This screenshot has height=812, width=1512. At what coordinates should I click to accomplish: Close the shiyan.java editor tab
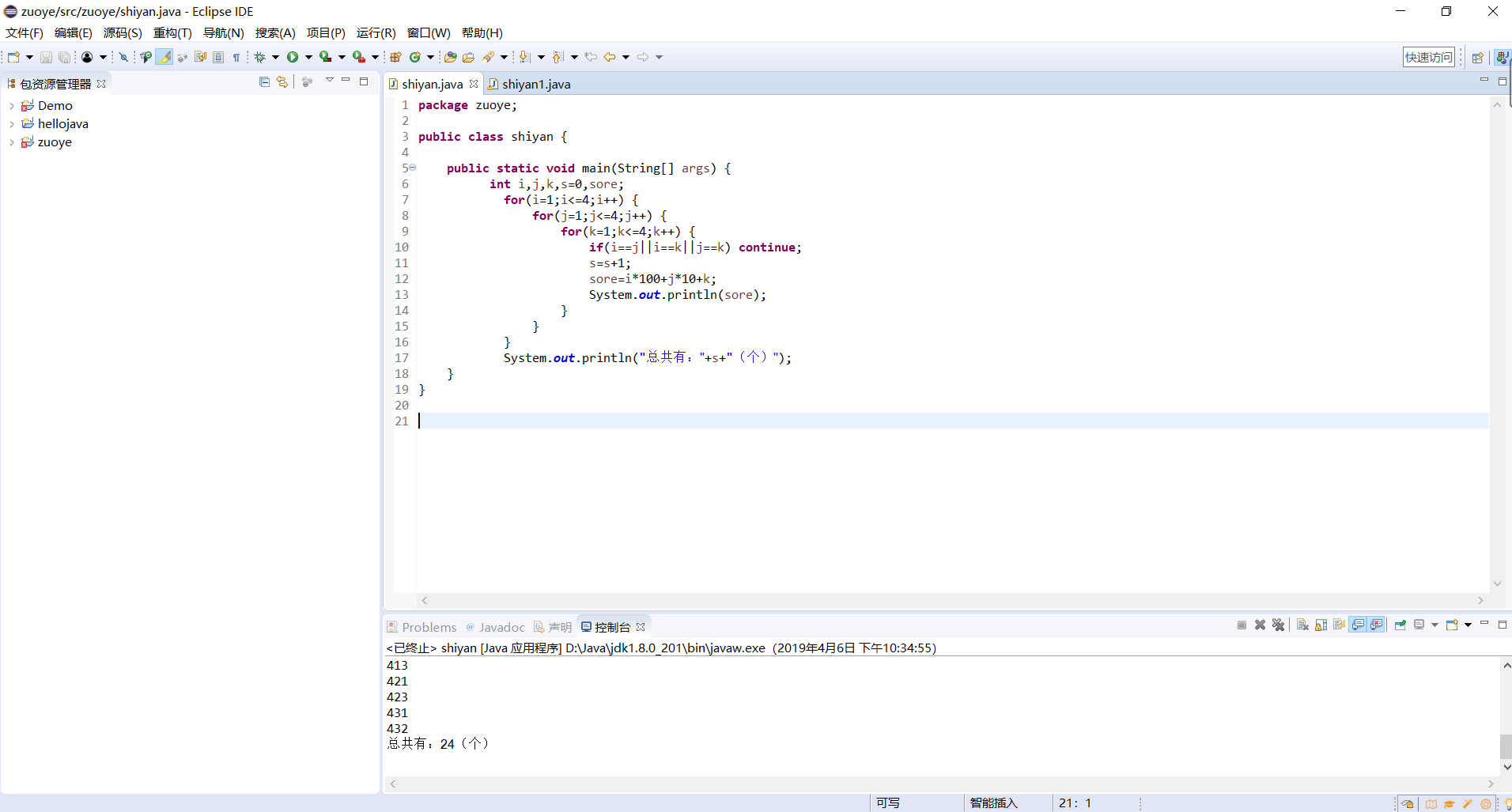(474, 84)
